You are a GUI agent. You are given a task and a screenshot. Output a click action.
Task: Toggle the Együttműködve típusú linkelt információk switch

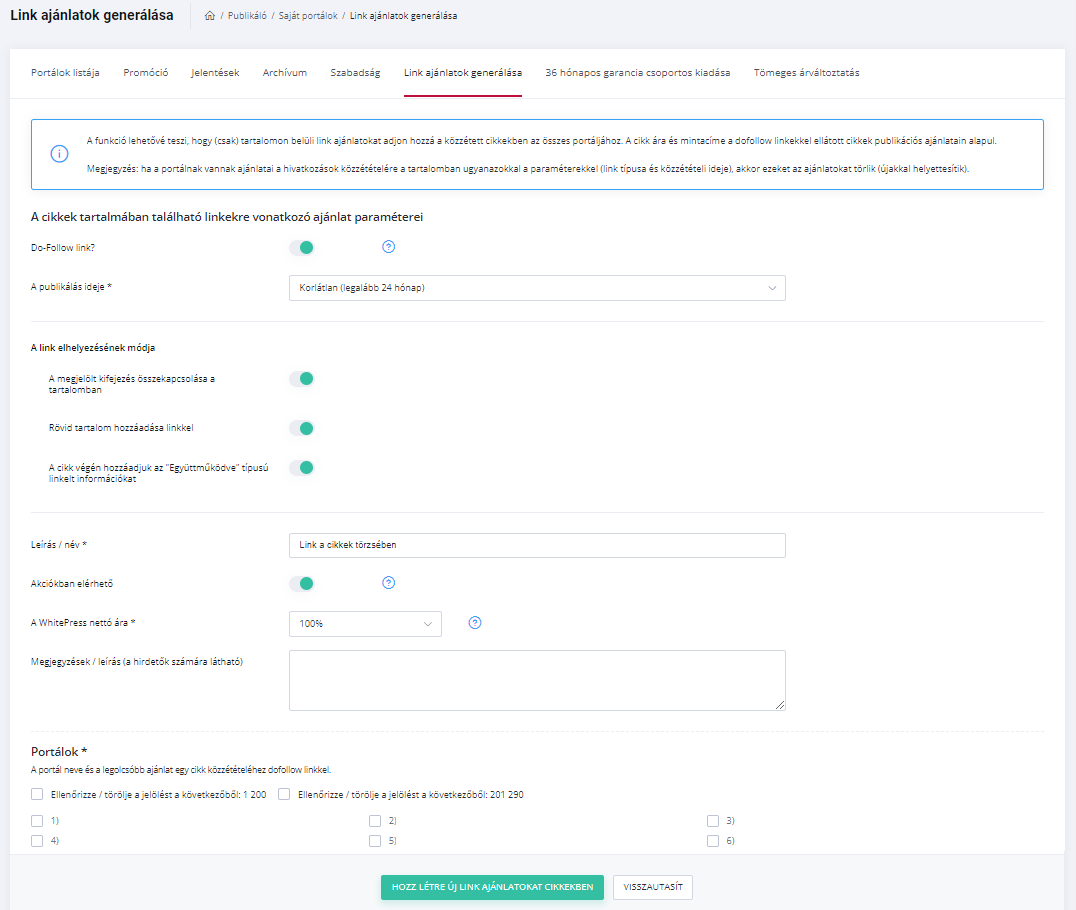click(x=301, y=468)
